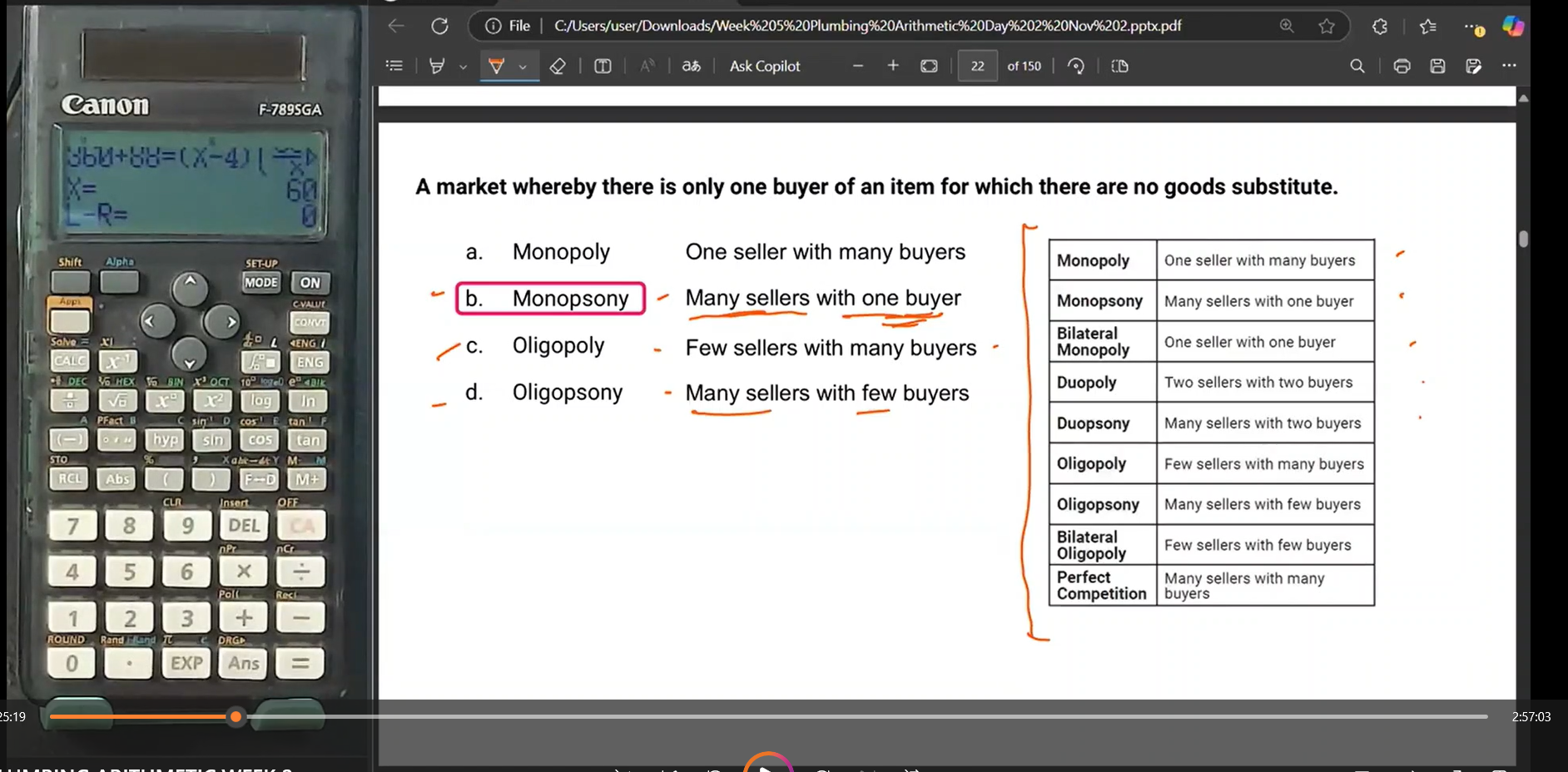Click the page number field showing 22

click(x=978, y=66)
